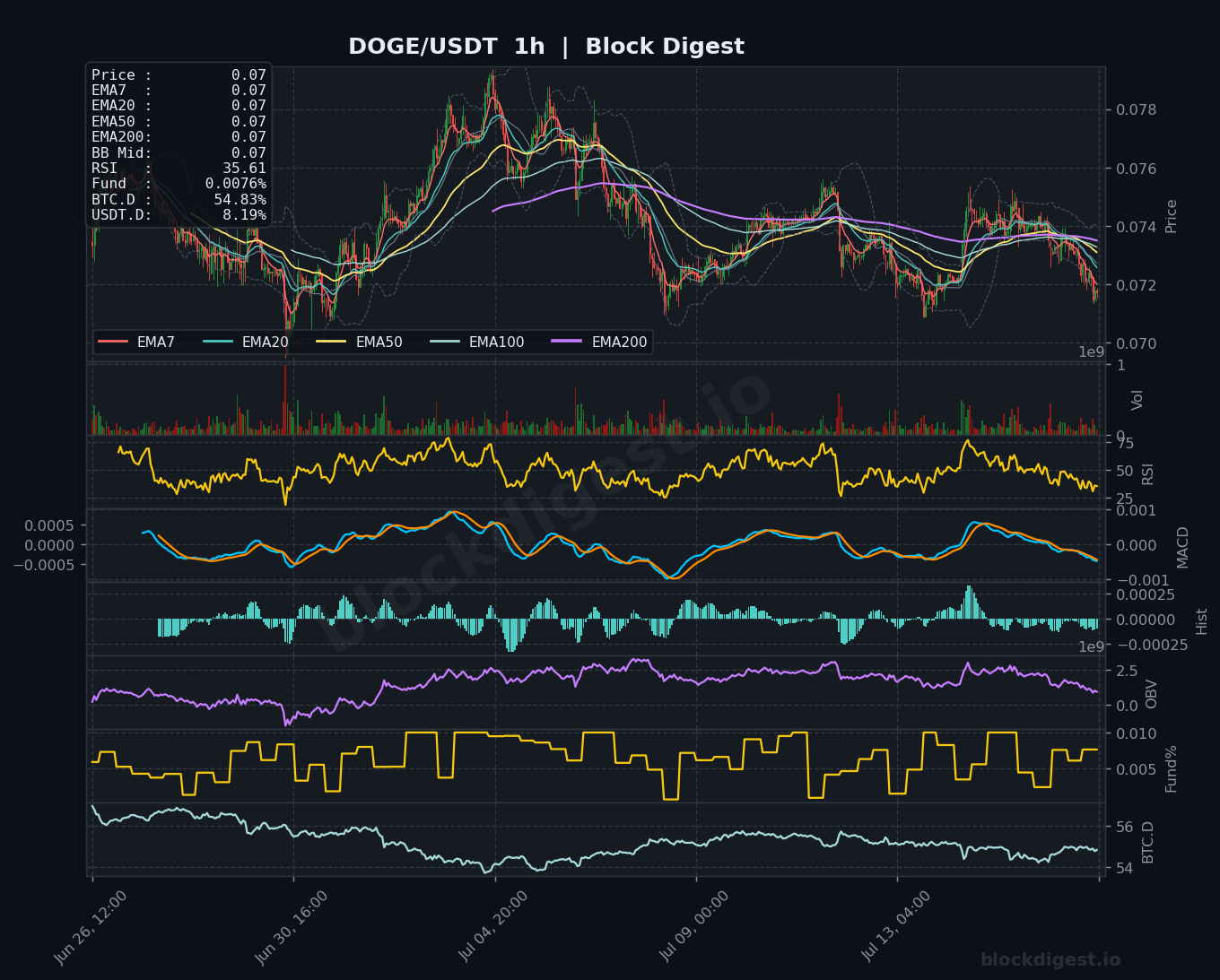This screenshot has height=980, width=1220.
Task: Click the Price axis title
Action: [1171, 216]
